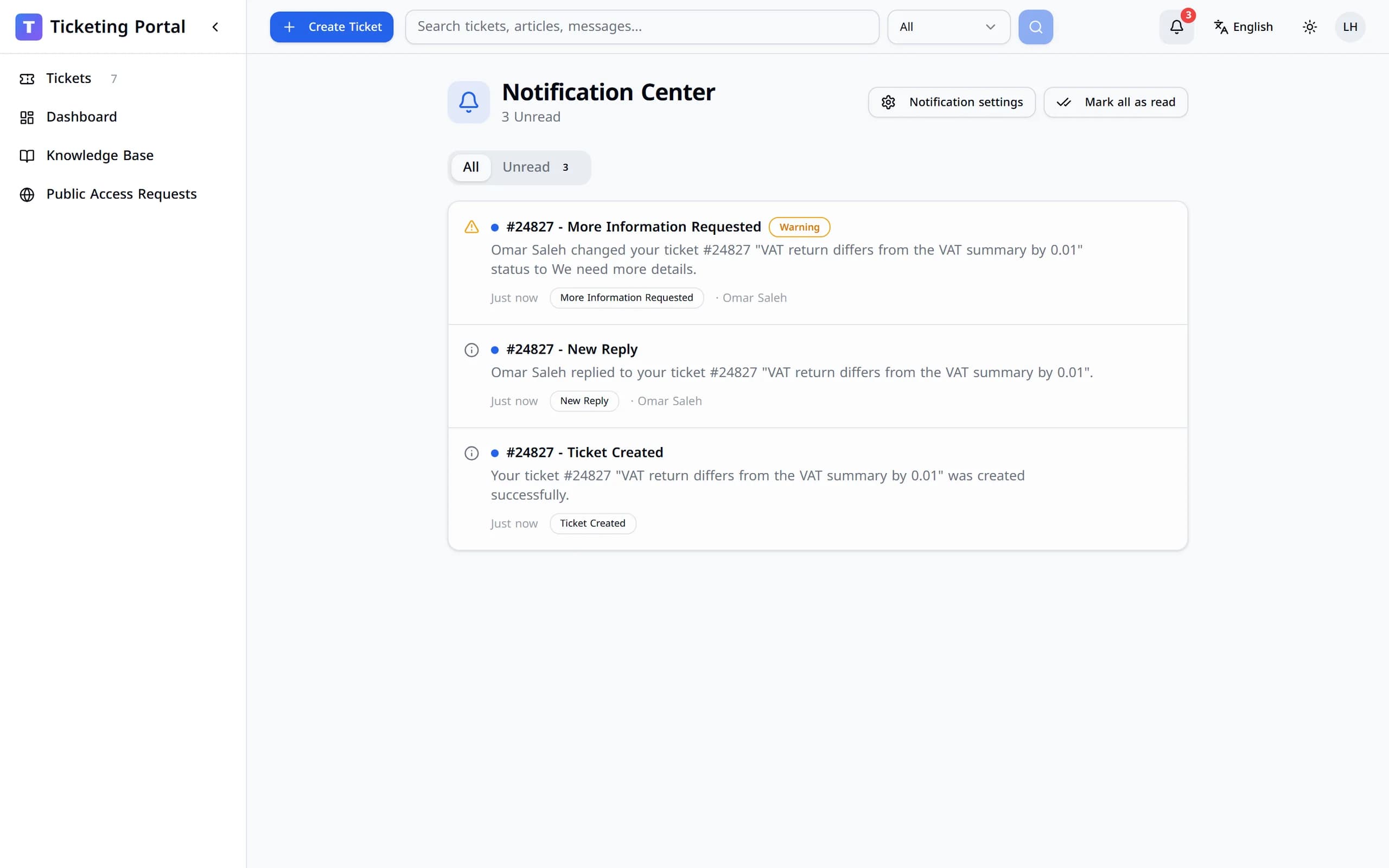1389x868 pixels.
Task: Click the "3 Unread" text under the heading
Action: (x=531, y=117)
